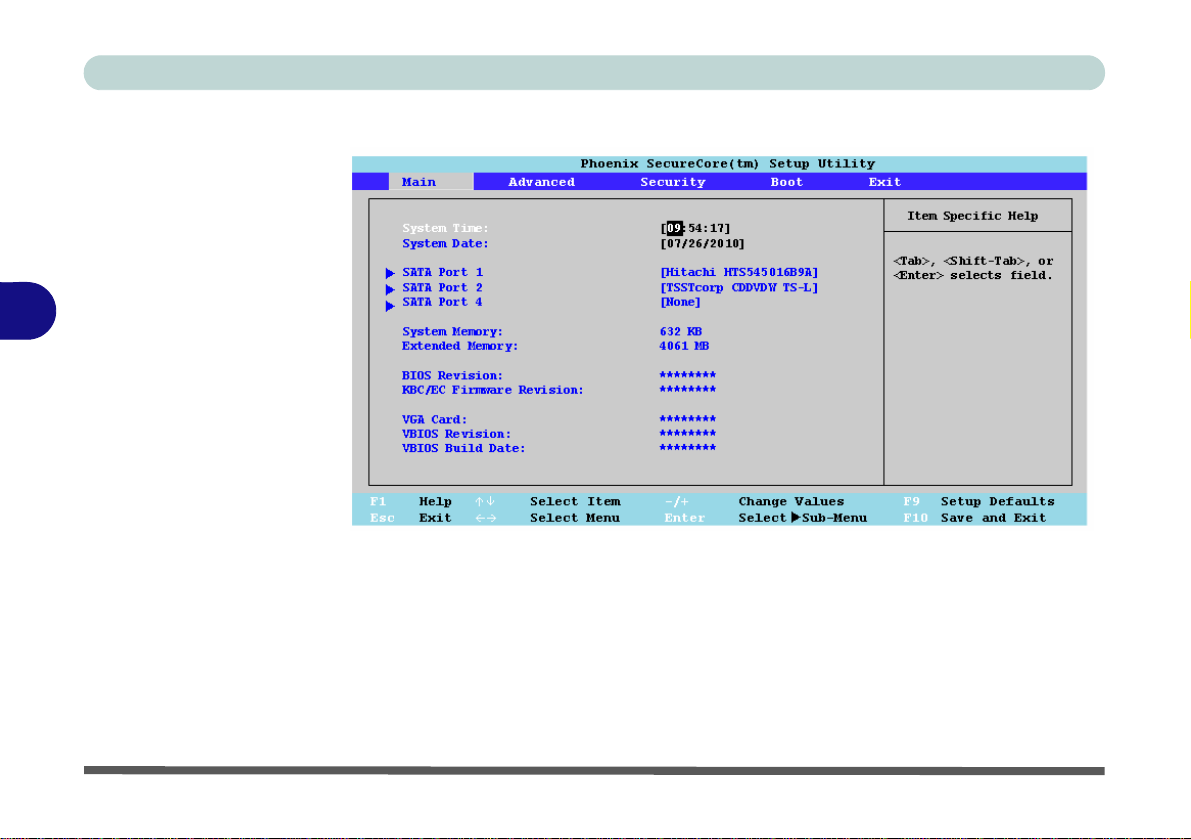Select the Main menu tab

419,182
